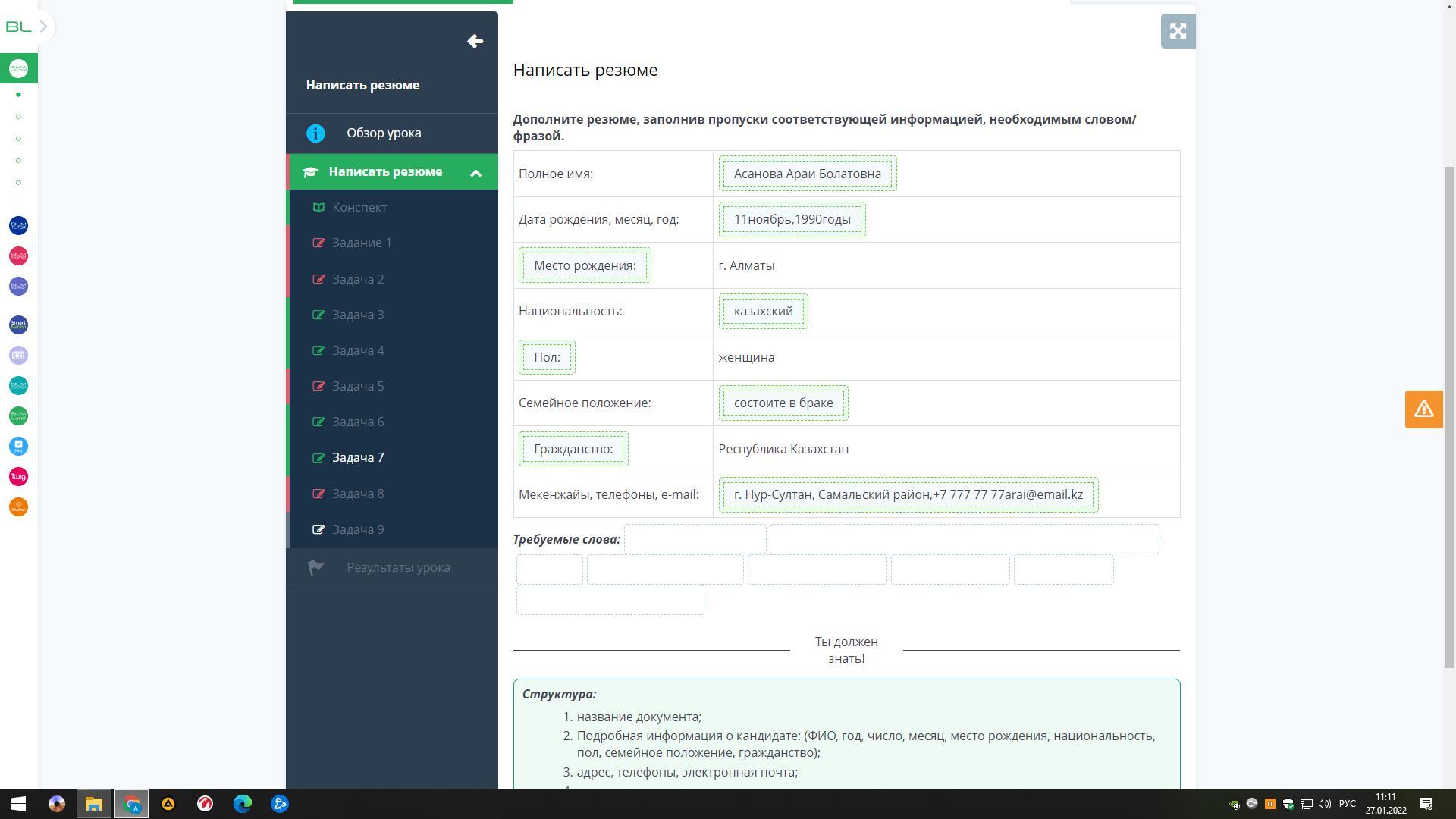Click the orange warning triangle button

(1423, 409)
